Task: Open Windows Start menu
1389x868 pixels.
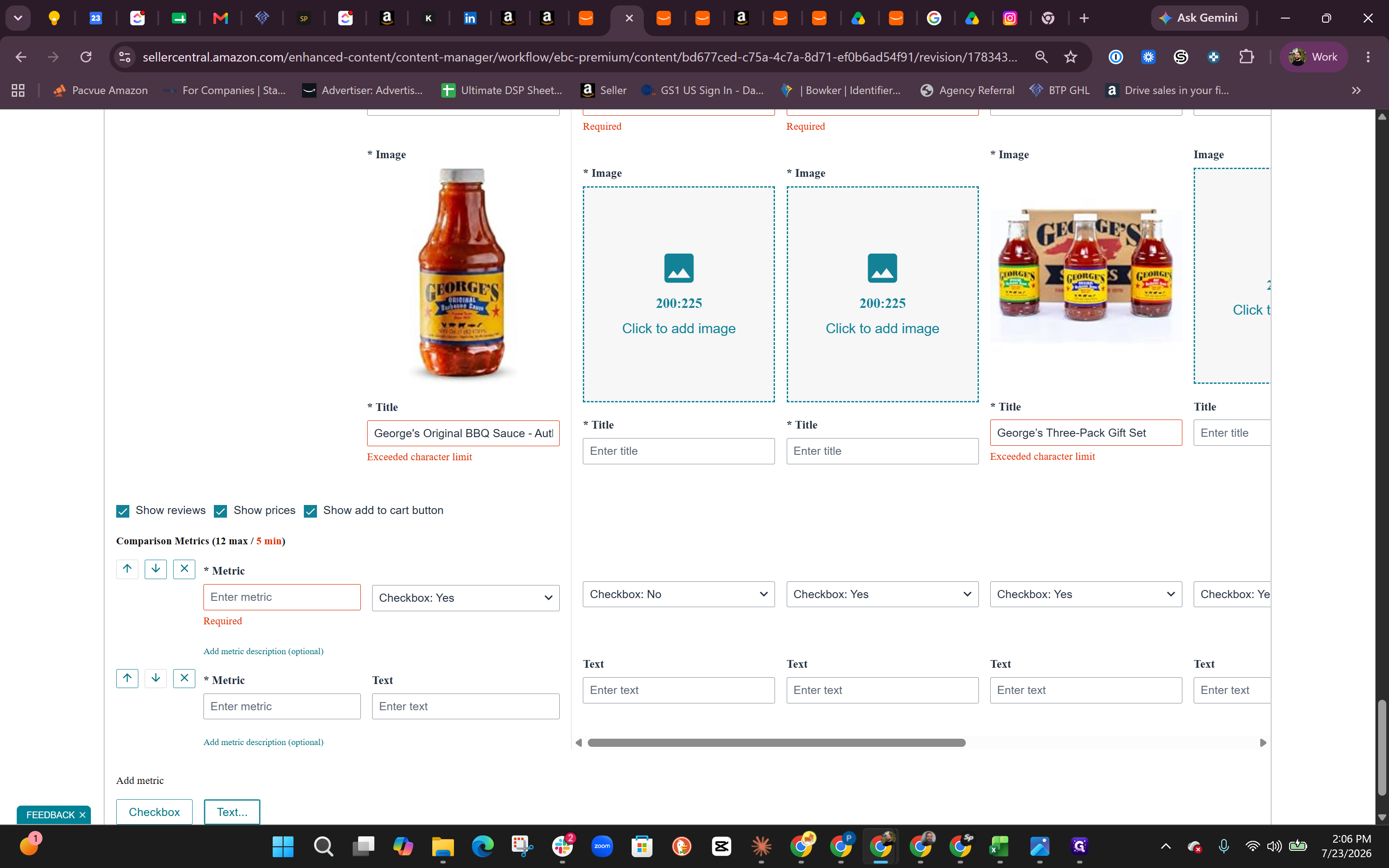Action: tap(283, 846)
